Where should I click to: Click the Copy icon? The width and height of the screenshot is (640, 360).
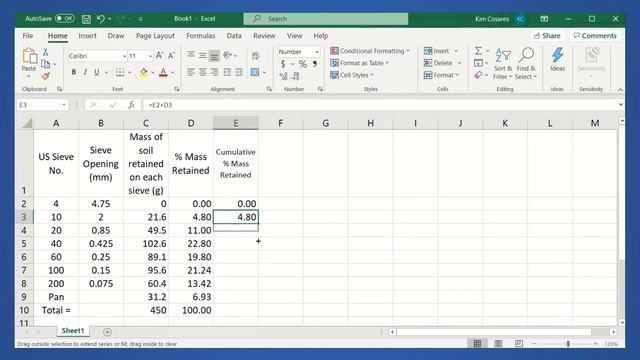pos(46,64)
